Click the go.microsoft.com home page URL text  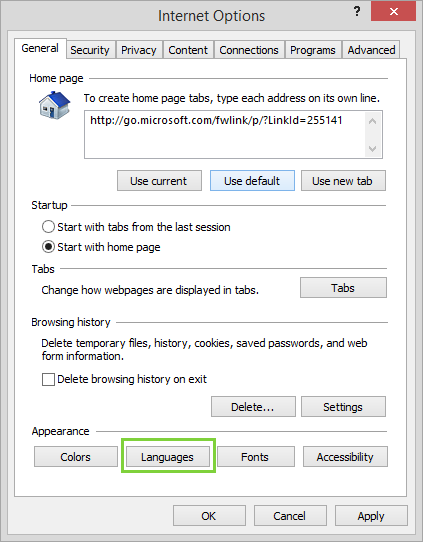216,120
